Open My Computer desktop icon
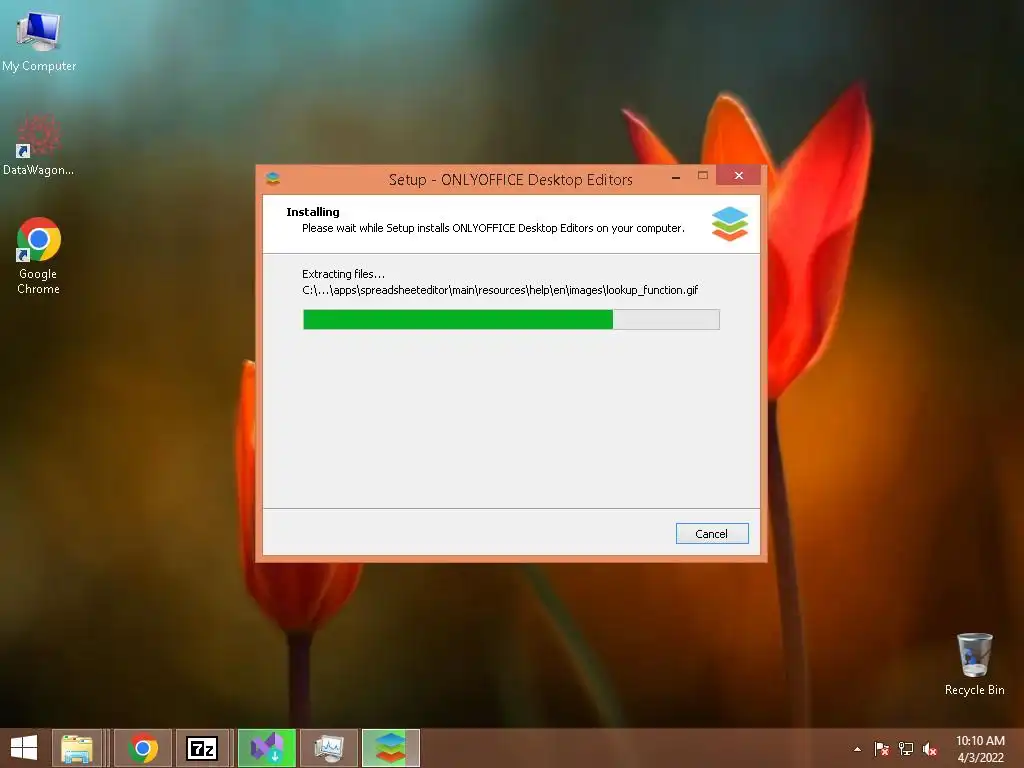Screen dimensions: 1024x768 click(39, 41)
